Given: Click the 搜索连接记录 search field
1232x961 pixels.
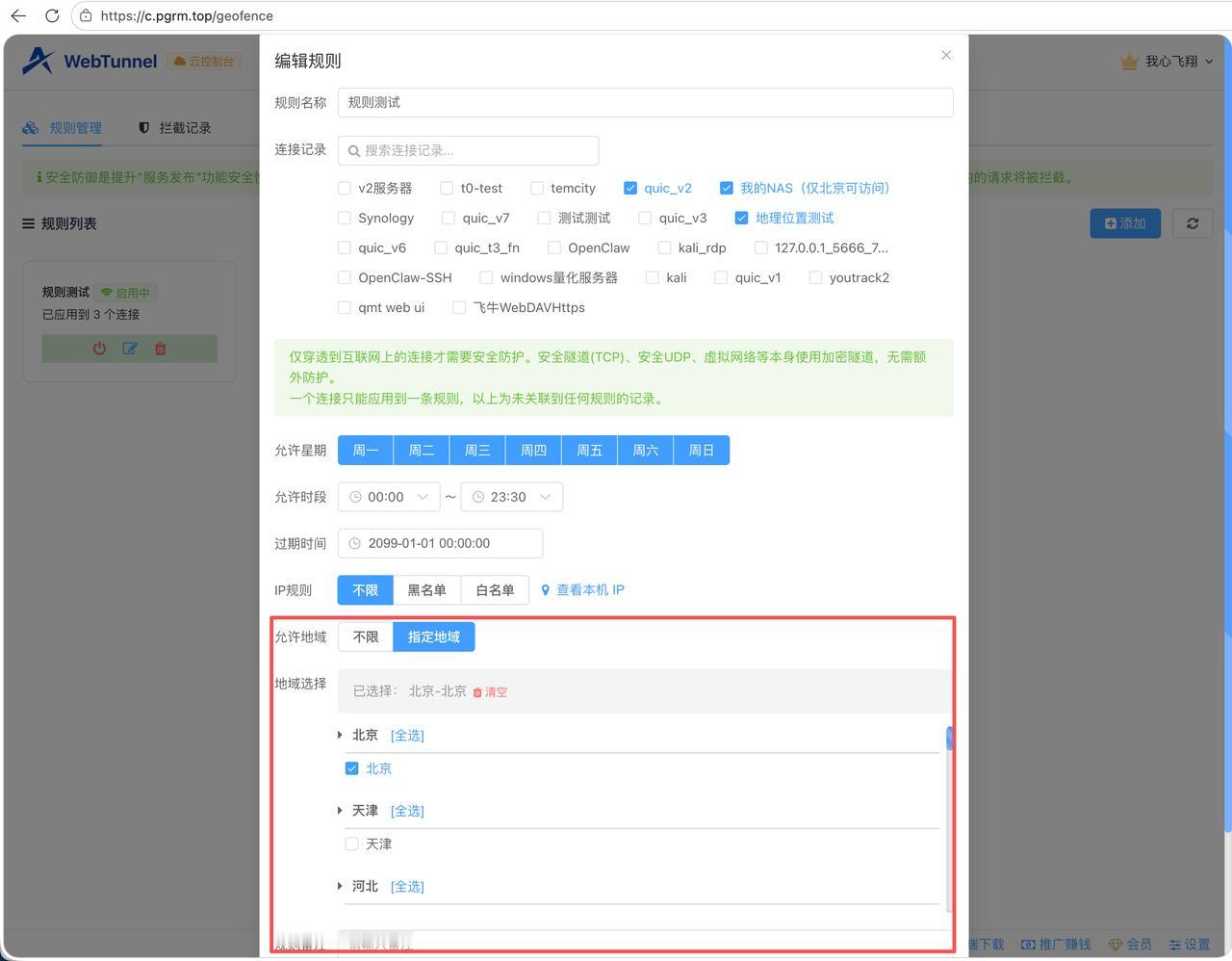Looking at the screenshot, I should click(x=468, y=150).
